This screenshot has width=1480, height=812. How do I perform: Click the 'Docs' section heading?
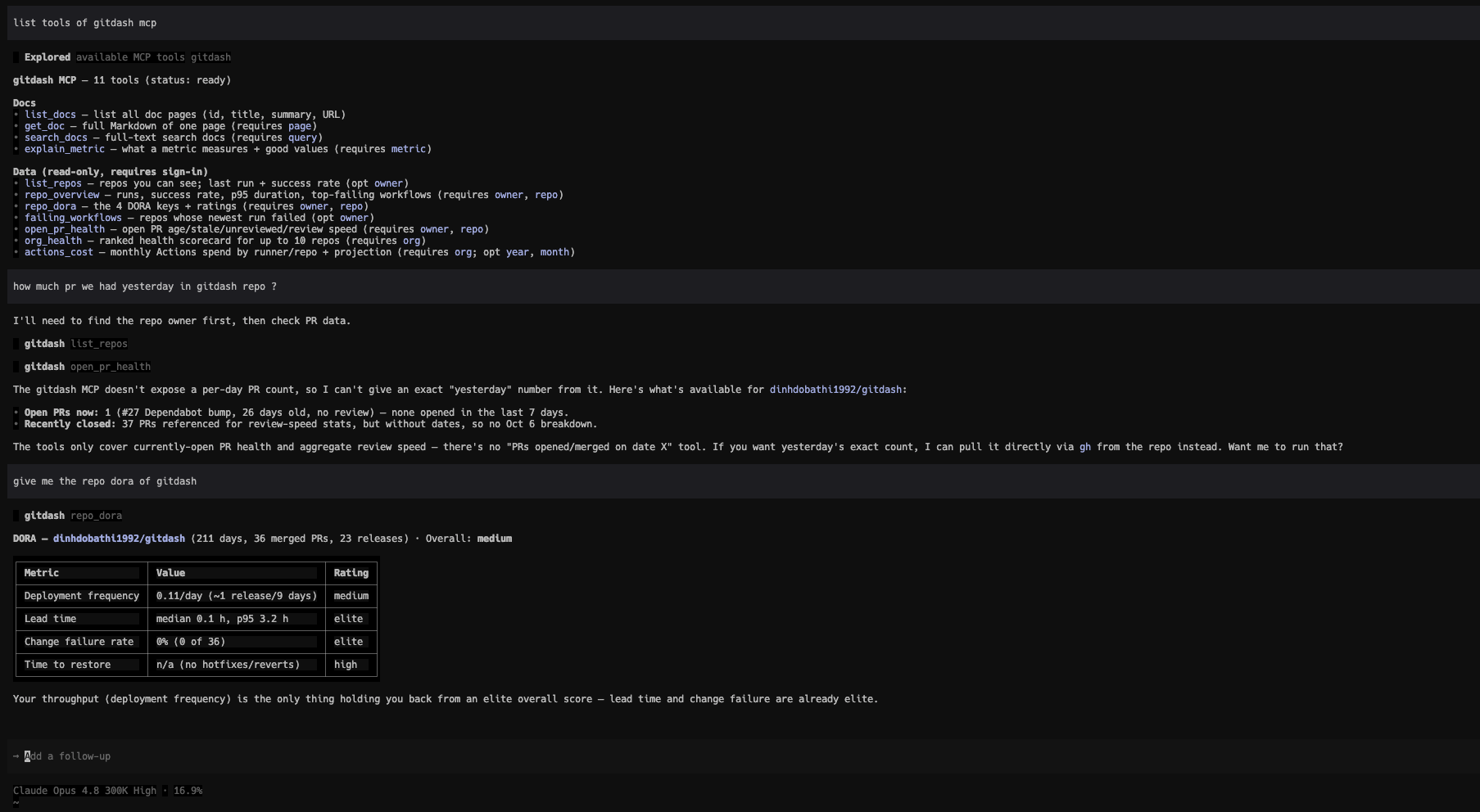pos(25,103)
